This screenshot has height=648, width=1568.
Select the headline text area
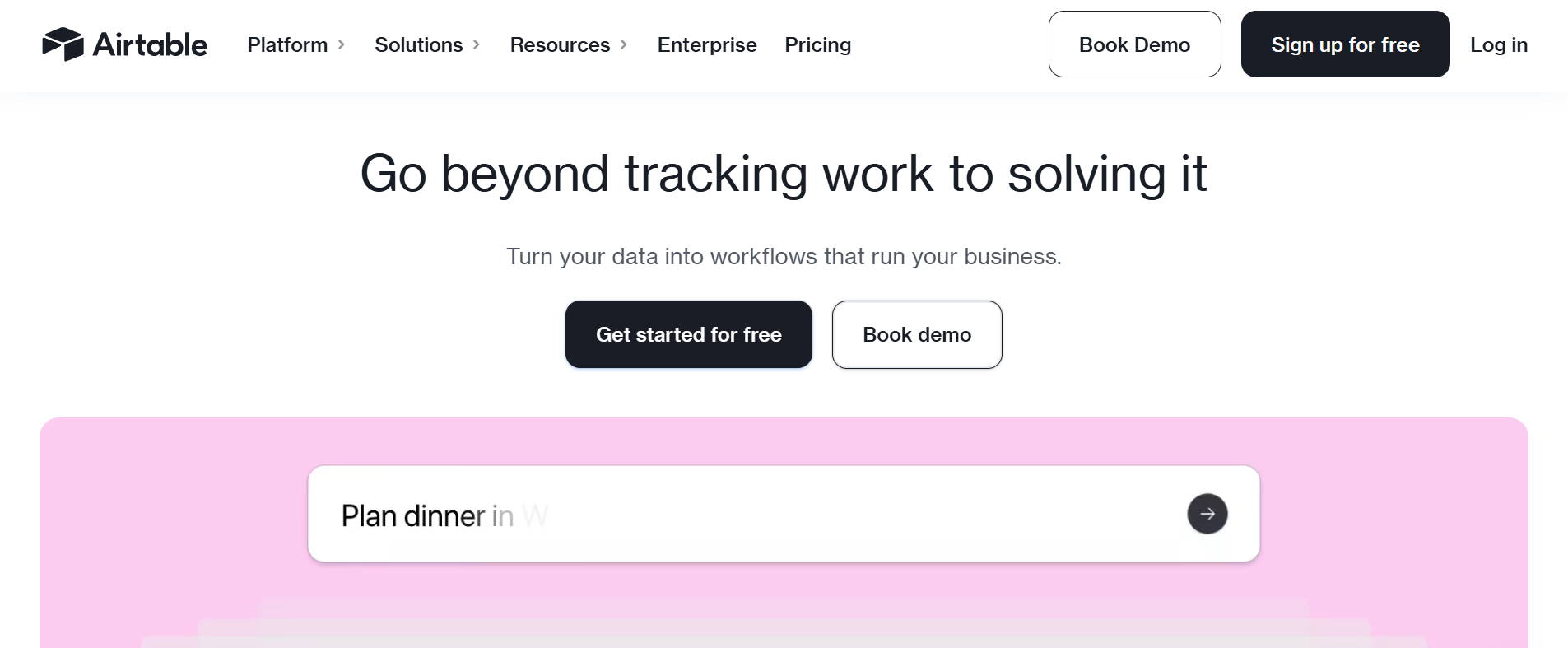tap(783, 174)
